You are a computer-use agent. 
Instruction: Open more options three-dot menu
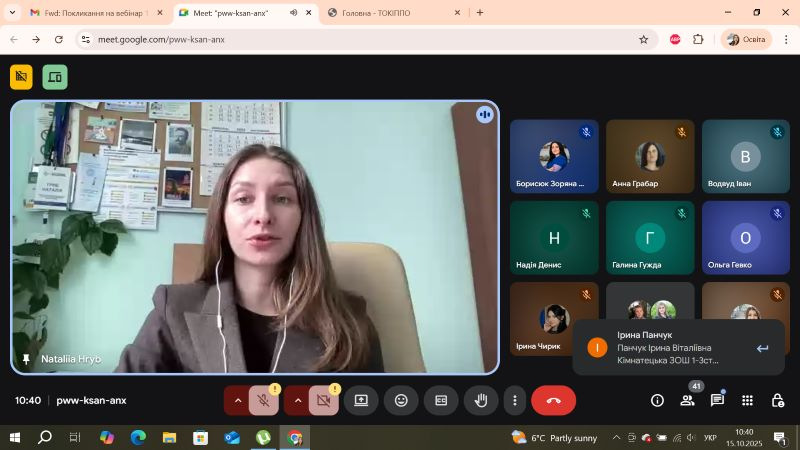point(515,400)
